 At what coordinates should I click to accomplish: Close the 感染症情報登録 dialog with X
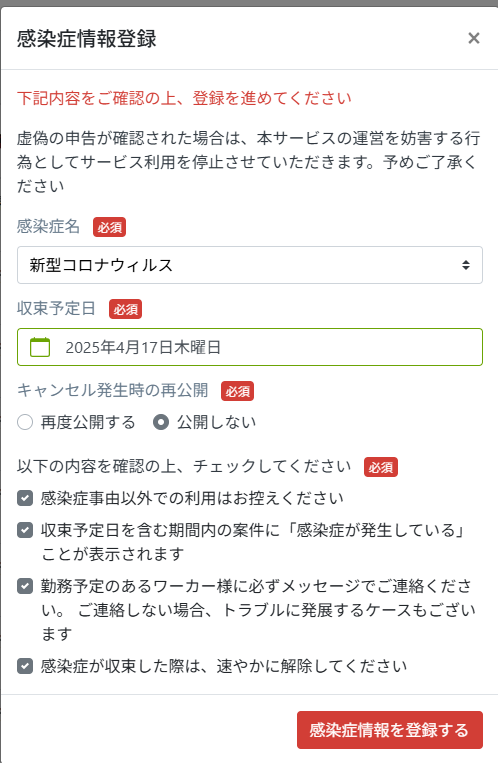click(473, 38)
